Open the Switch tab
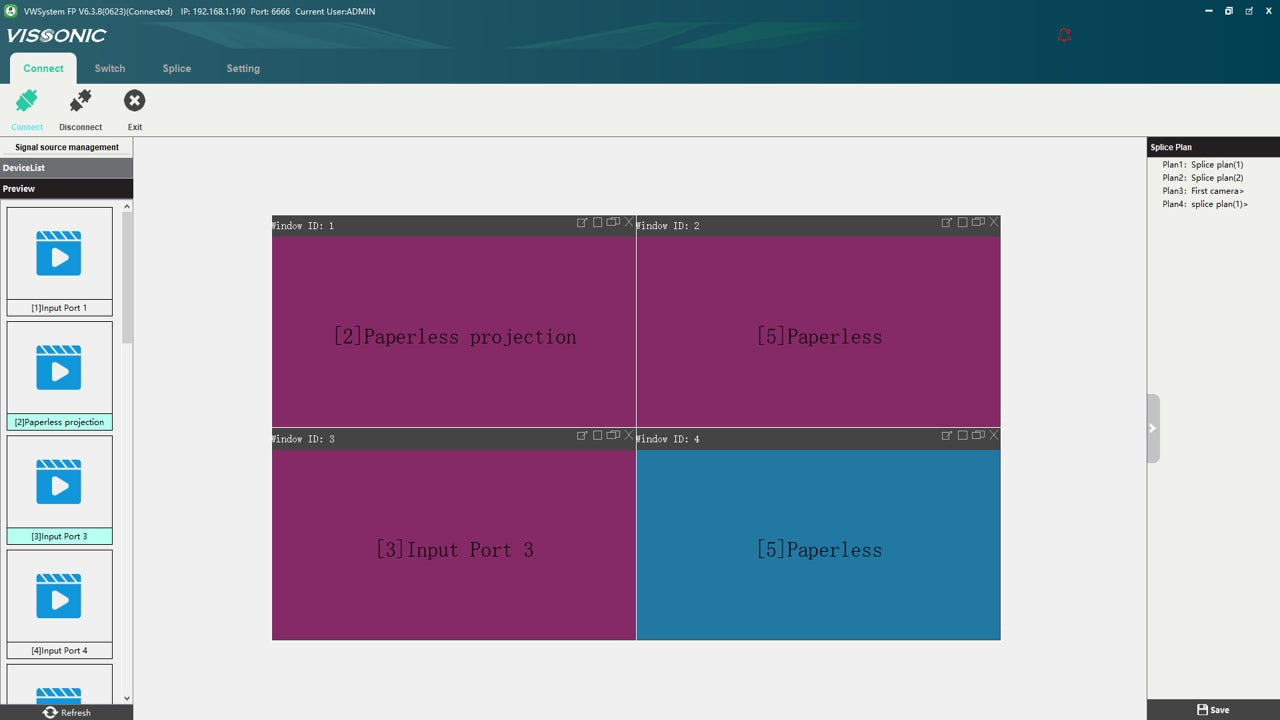The height and width of the screenshot is (720, 1280). 110,69
